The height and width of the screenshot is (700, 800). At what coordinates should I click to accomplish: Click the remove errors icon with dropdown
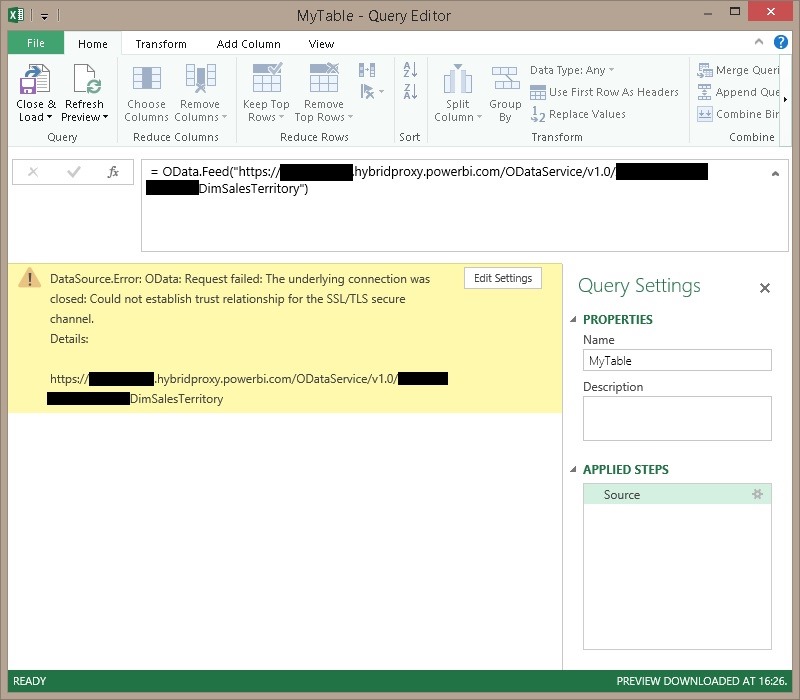[371, 91]
